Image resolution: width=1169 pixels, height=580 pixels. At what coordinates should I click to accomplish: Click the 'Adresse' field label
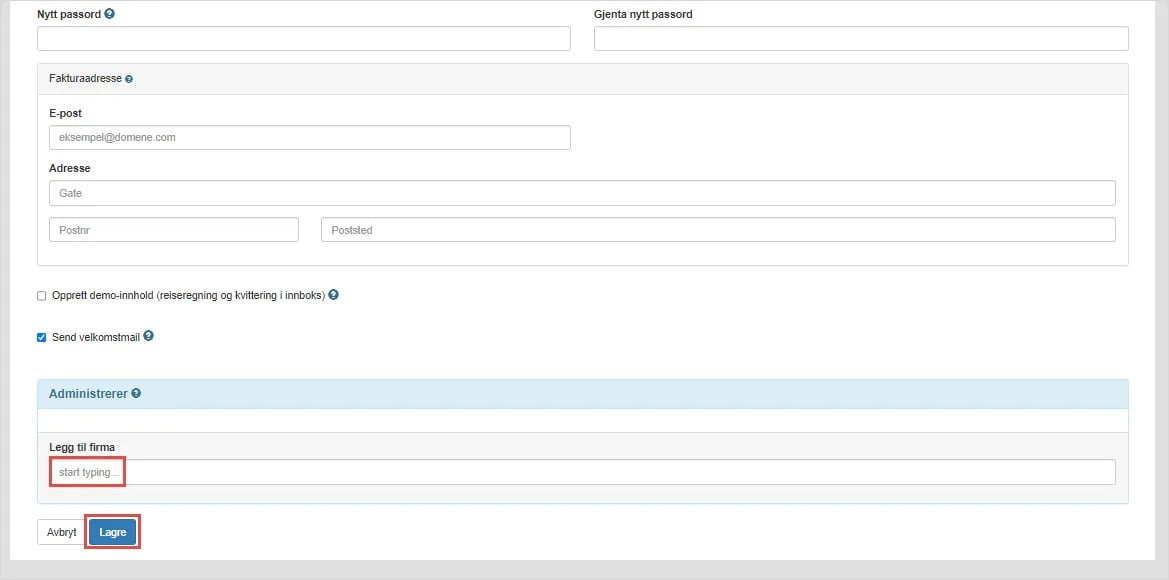69,168
